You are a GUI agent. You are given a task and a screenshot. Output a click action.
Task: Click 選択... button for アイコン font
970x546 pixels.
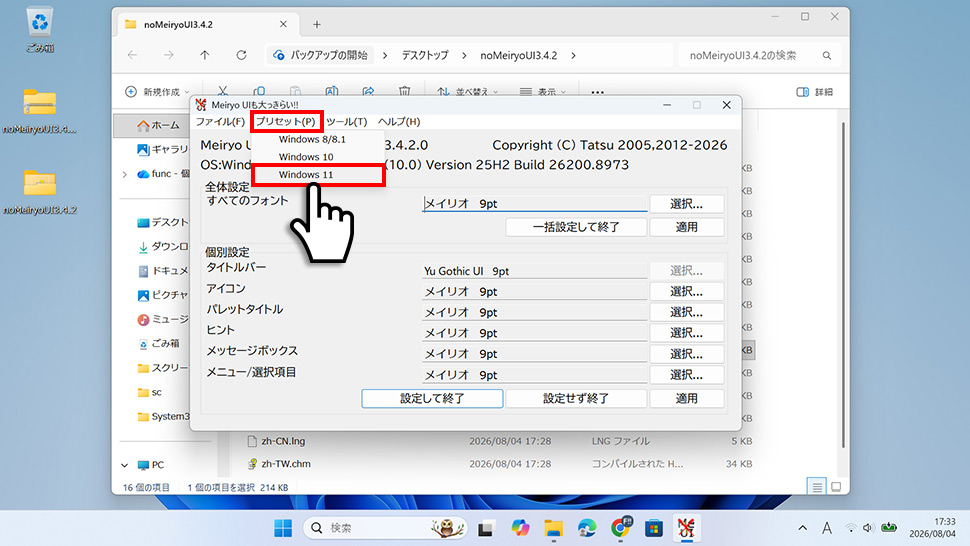pos(686,291)
